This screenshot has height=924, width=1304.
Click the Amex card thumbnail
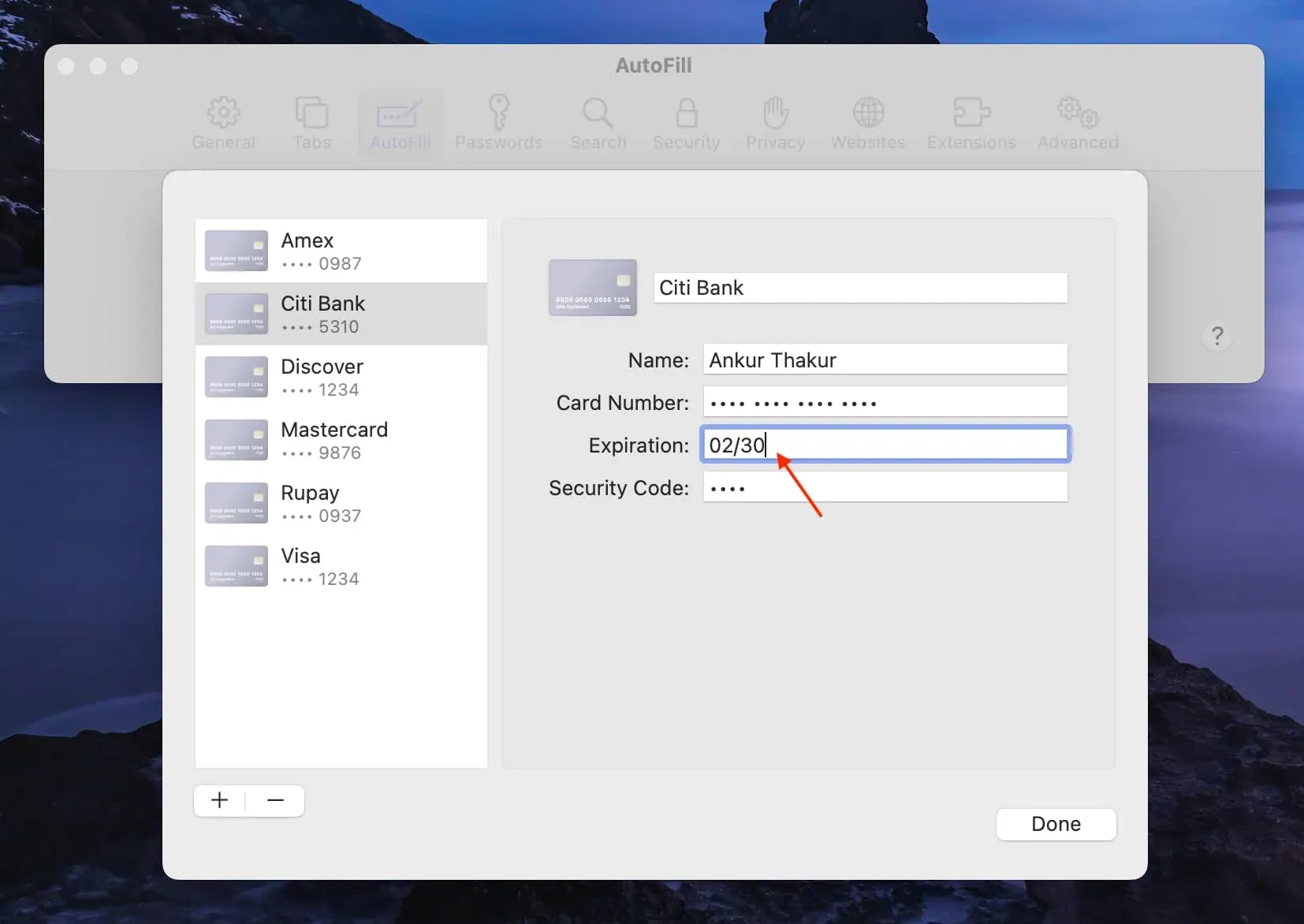tap(237, 251)
